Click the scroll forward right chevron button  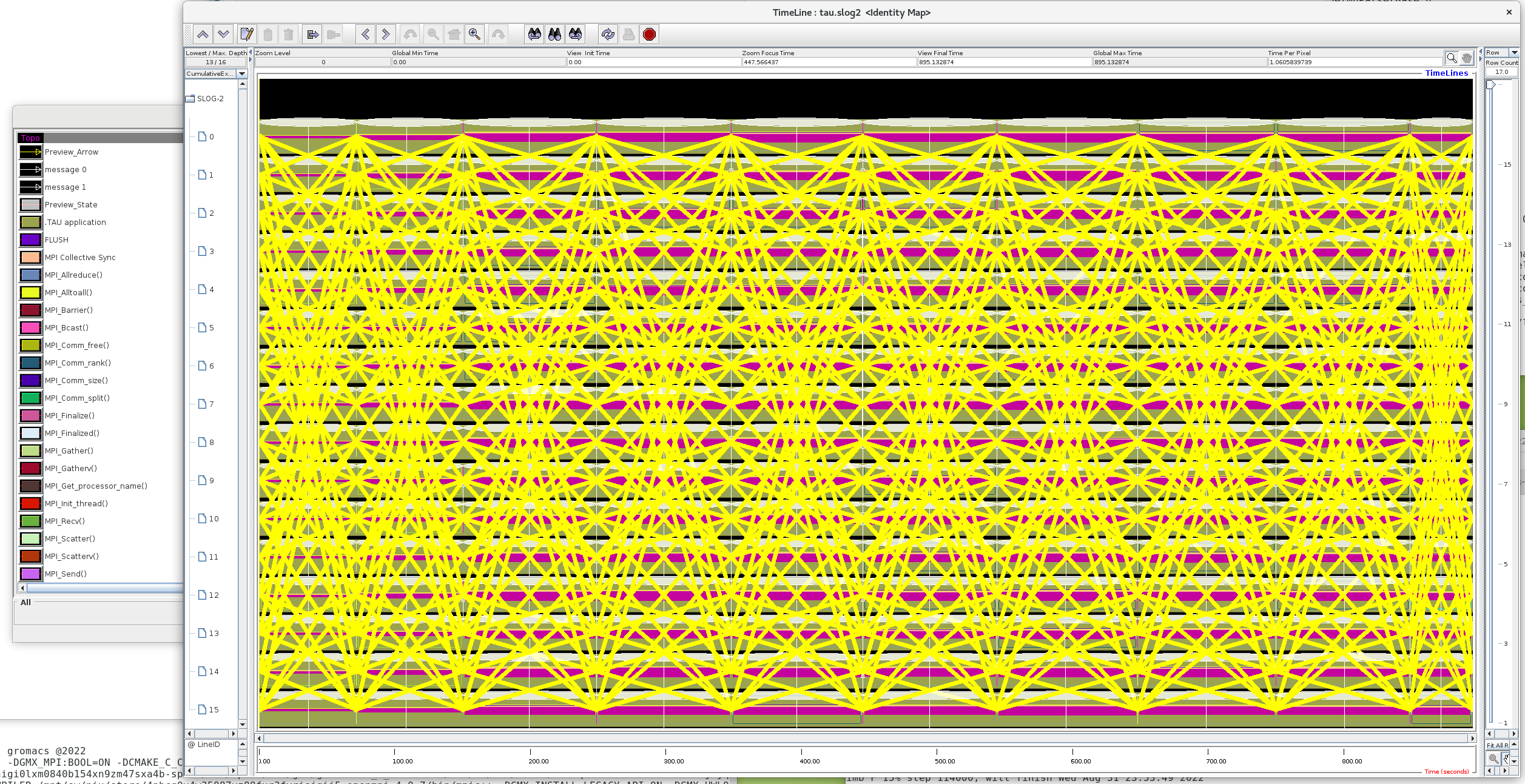(386, 35)
